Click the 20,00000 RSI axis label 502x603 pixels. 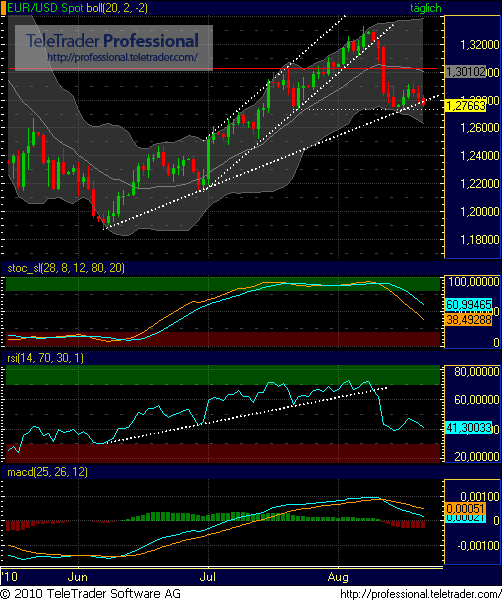point(477,456)
